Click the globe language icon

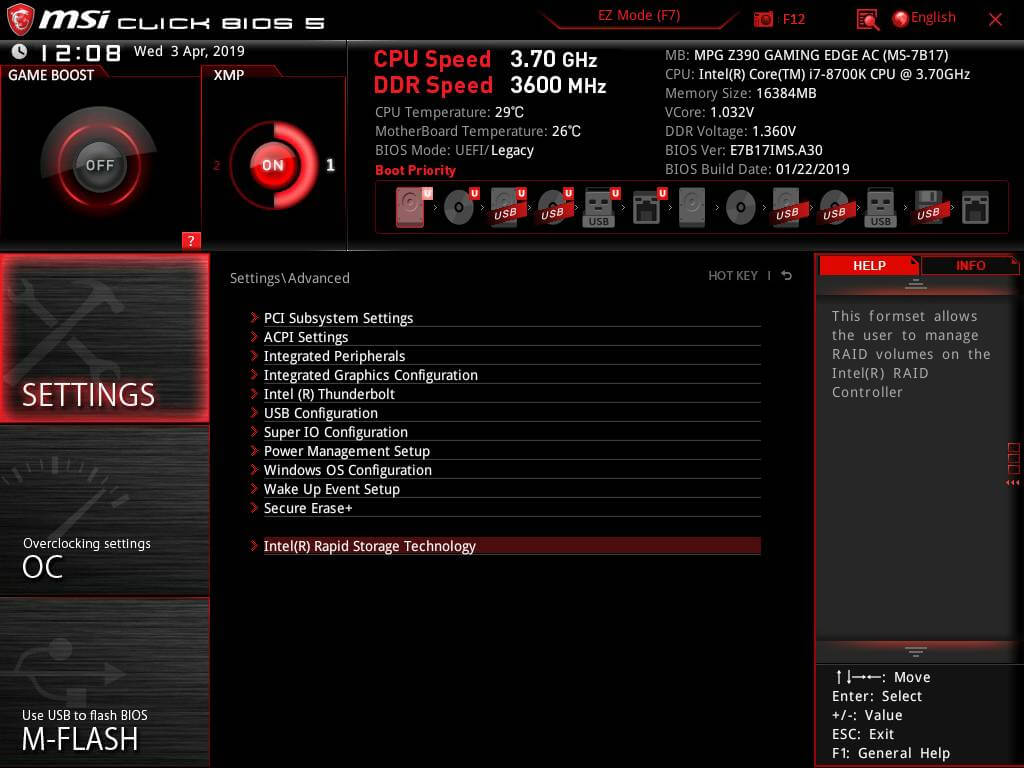[x=901, y=18]
